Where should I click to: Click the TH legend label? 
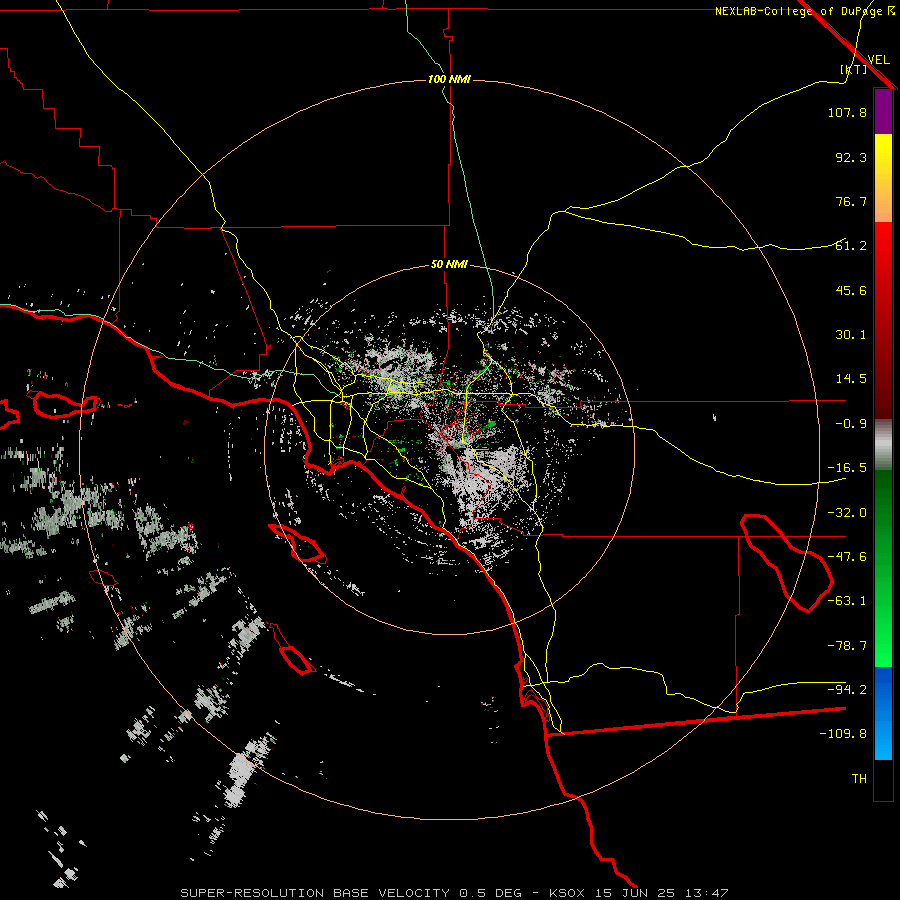pyautogui.click(x=859, y=779)
